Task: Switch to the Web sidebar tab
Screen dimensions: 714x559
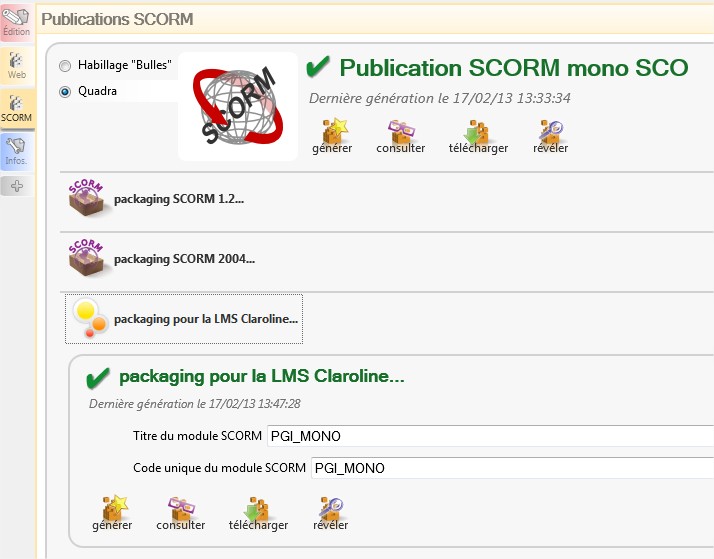Action: 17,66
